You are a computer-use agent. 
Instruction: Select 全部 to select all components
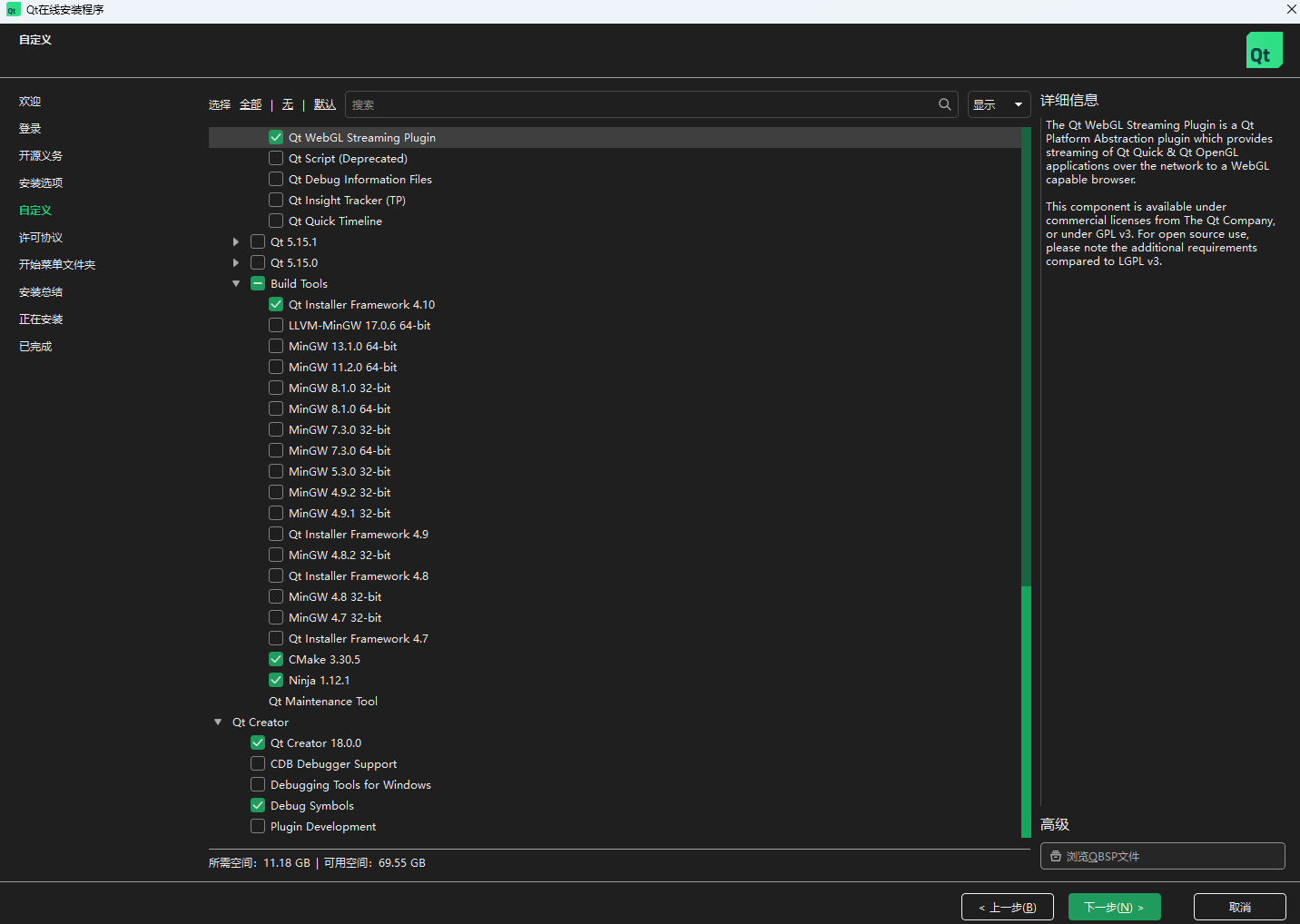251,104
